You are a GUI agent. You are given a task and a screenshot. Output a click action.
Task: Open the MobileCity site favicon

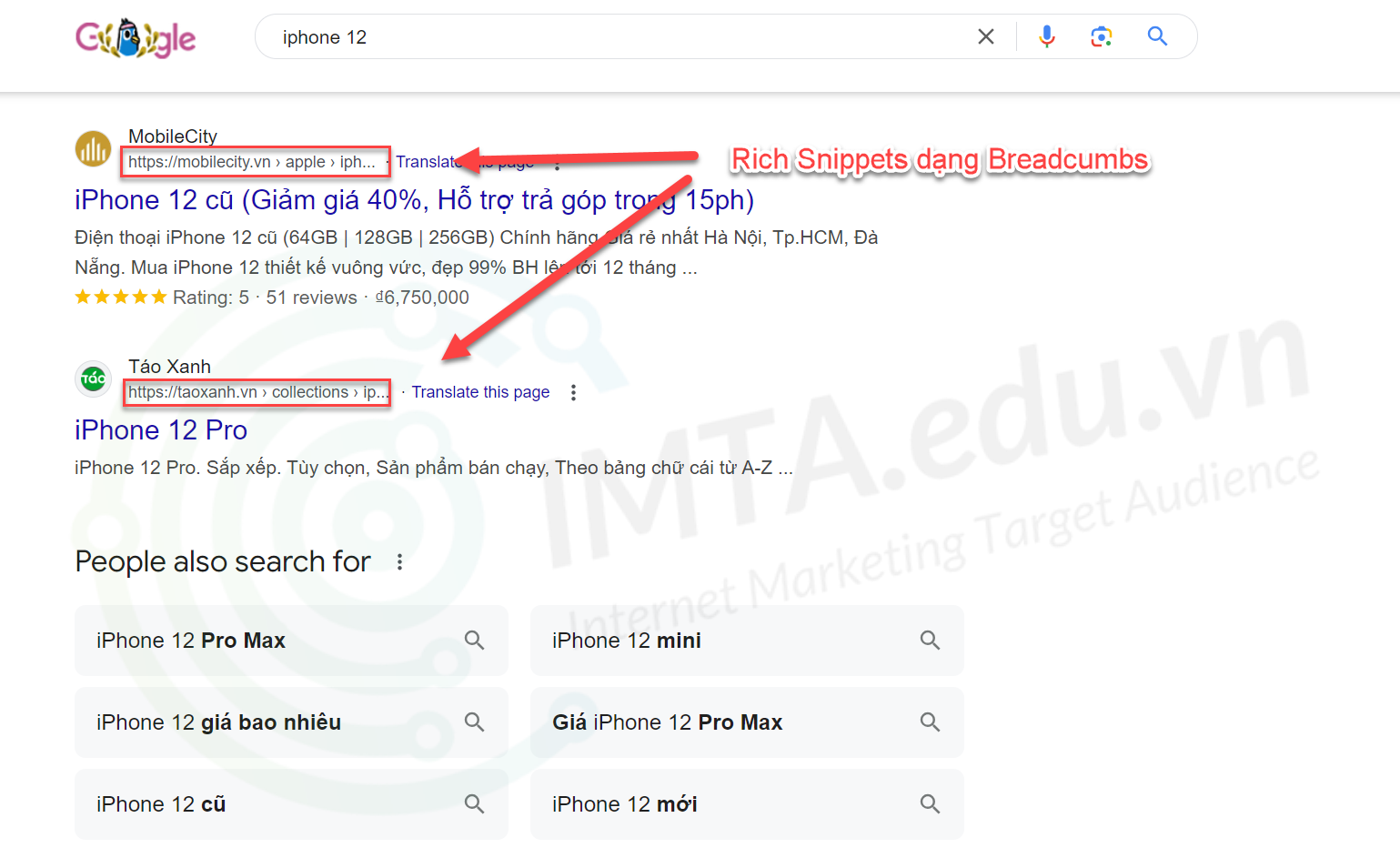coord(93,148)
